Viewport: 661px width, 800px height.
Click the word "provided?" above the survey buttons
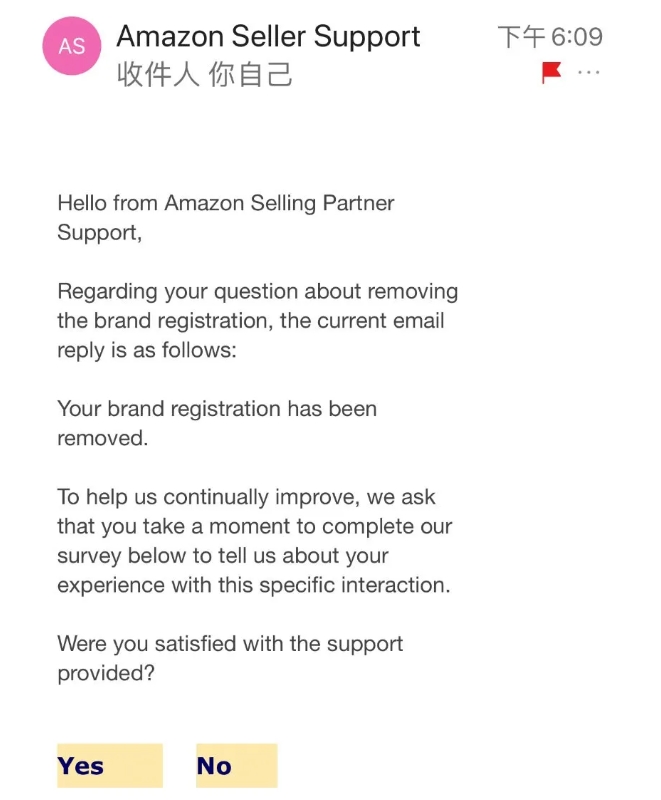(106, 673)
